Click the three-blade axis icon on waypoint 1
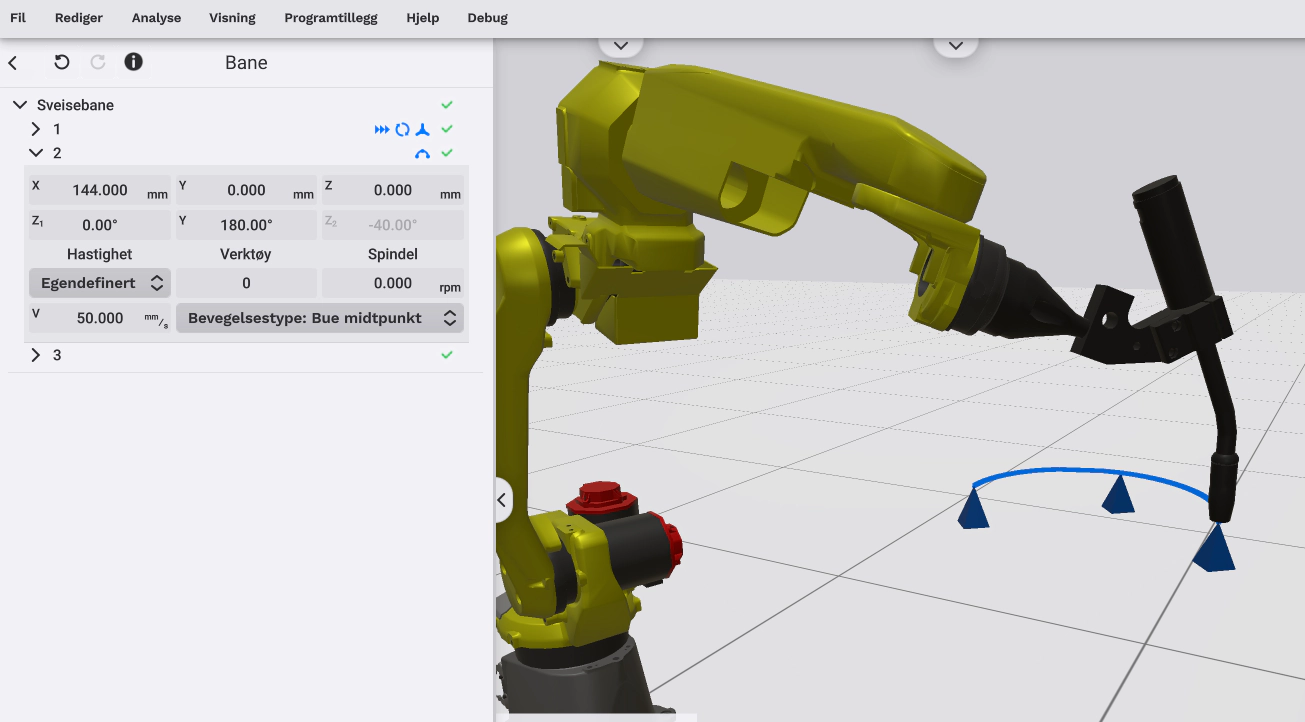 coord(423,130)
